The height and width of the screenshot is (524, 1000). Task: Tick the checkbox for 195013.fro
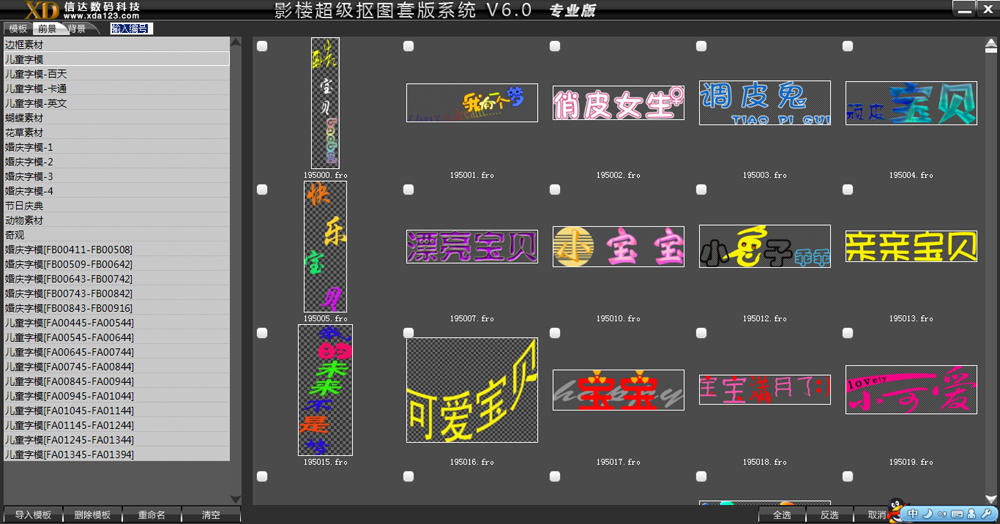848,189
